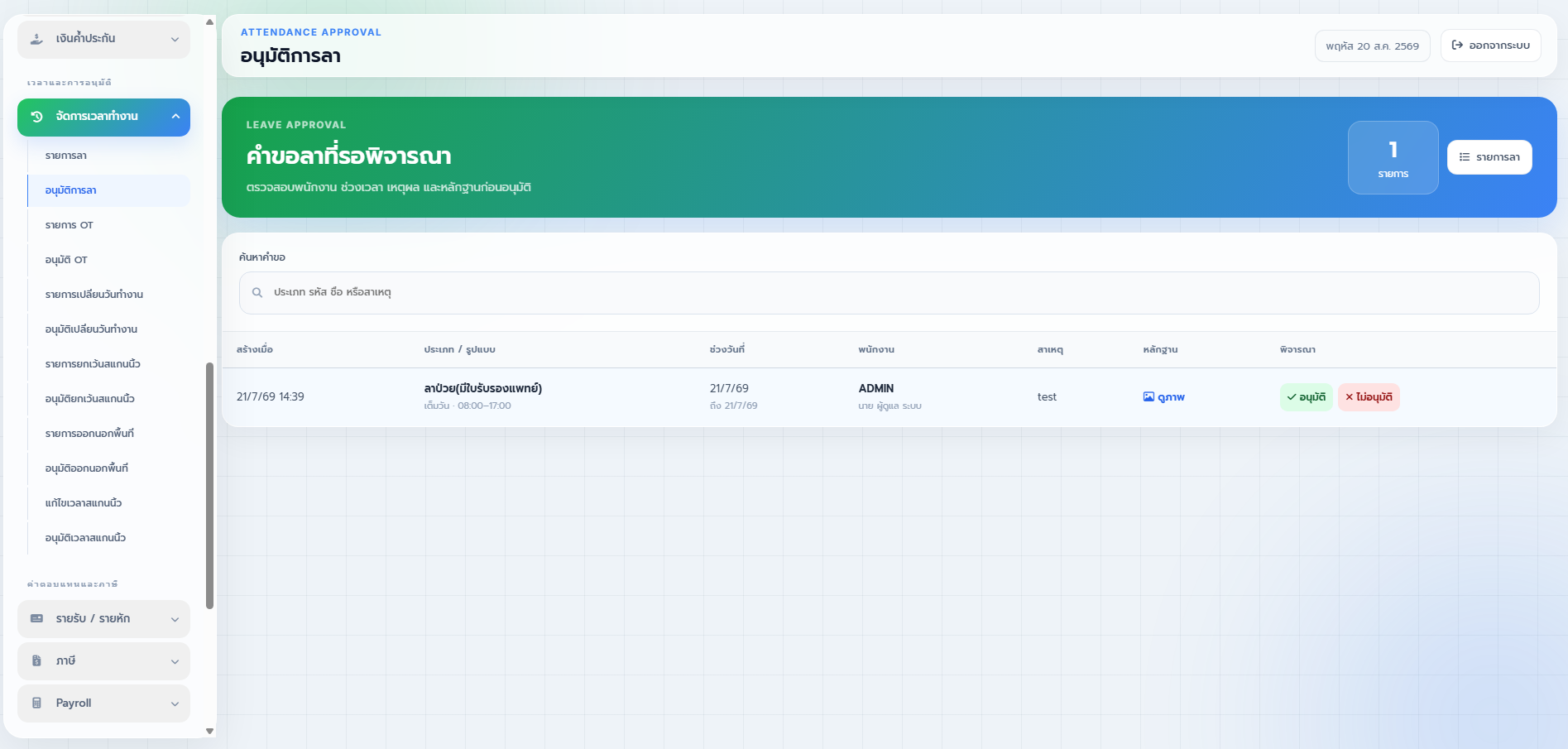This screenshot has width=1568, height=749.
Task: Click the white รายการลา button in banner
Action: (x=1489, y=157)
